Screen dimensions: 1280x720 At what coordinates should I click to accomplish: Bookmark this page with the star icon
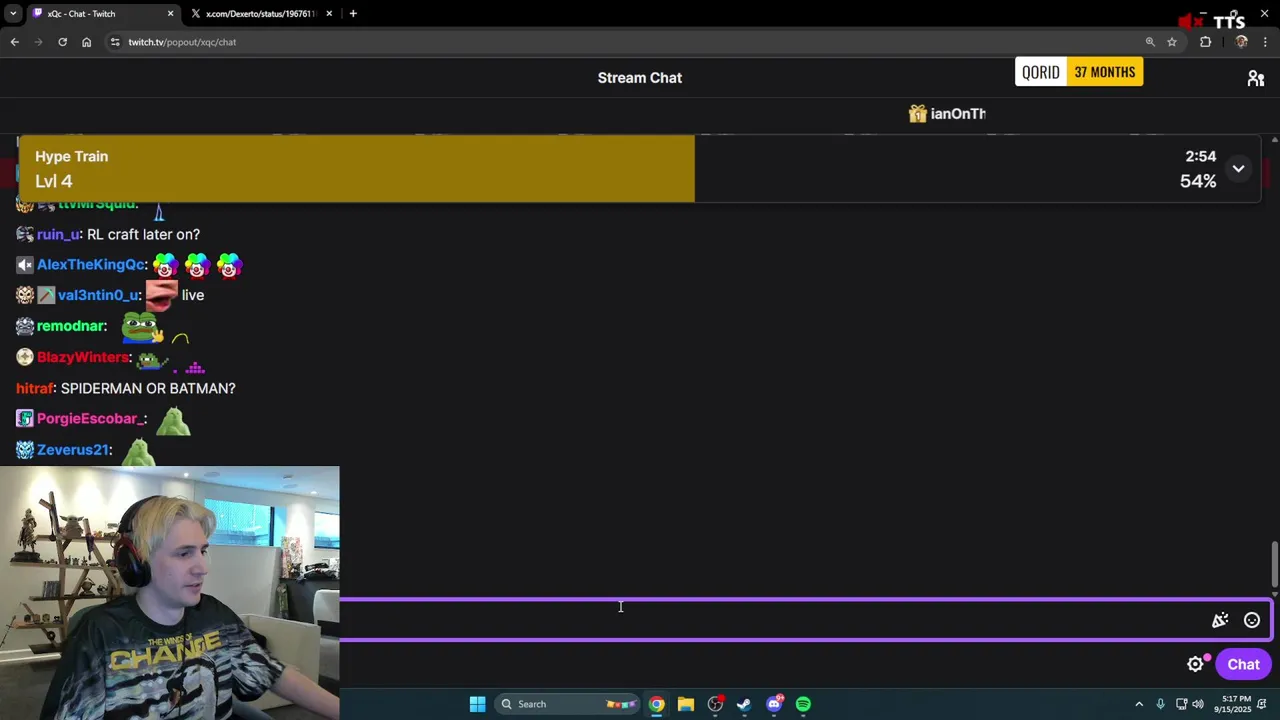pos(1172,42)
